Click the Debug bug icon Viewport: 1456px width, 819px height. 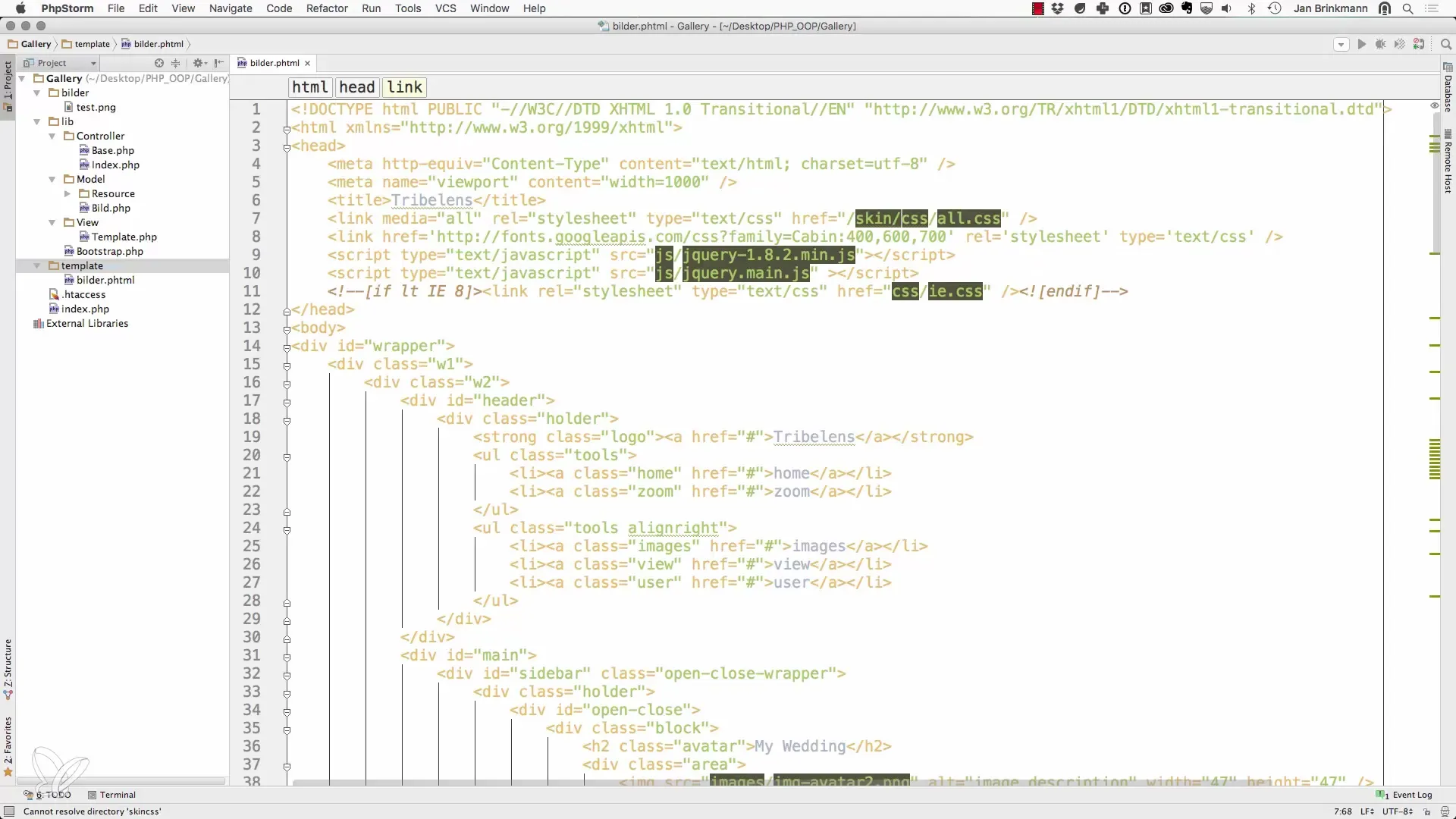pos(1380,44)
